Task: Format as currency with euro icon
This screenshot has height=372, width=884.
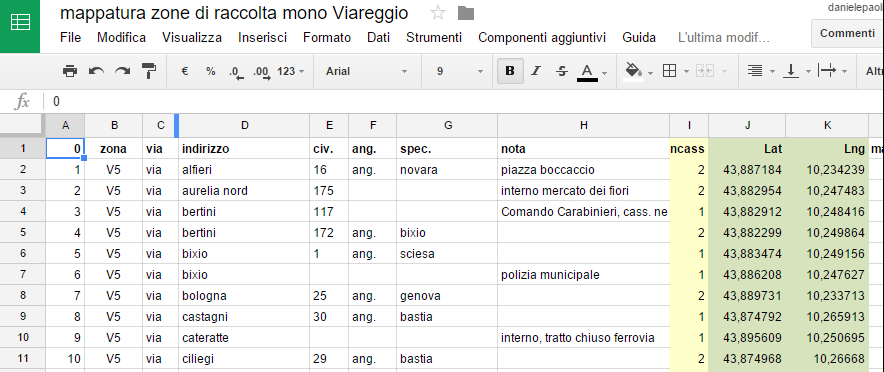Action: pos(184,71)
